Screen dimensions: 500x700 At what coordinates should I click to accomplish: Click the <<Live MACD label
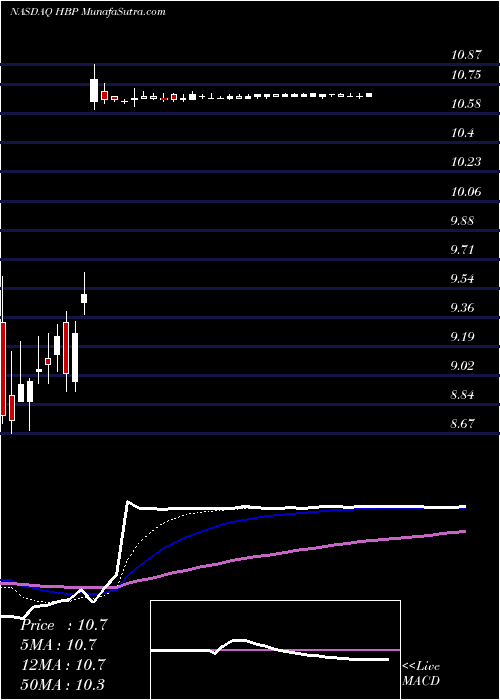pyautogui.click(x=421, y=674)
